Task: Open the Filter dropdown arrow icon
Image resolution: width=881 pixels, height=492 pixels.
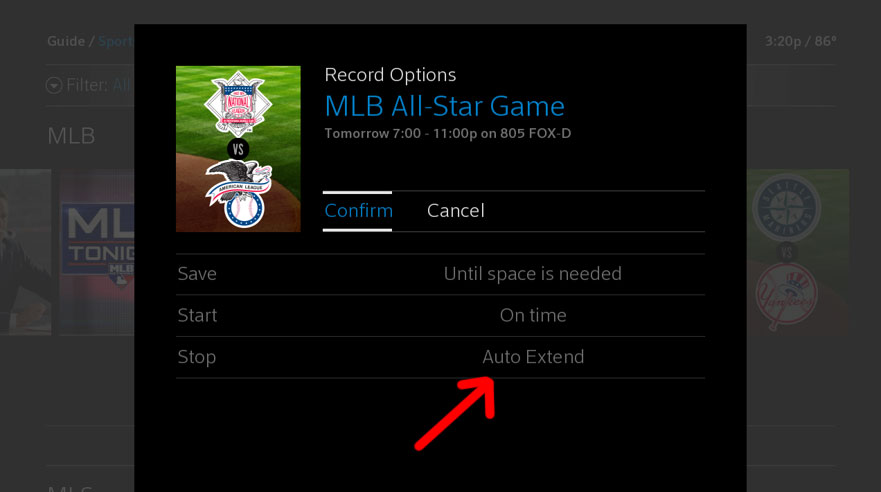Action: tap(54, 85)
